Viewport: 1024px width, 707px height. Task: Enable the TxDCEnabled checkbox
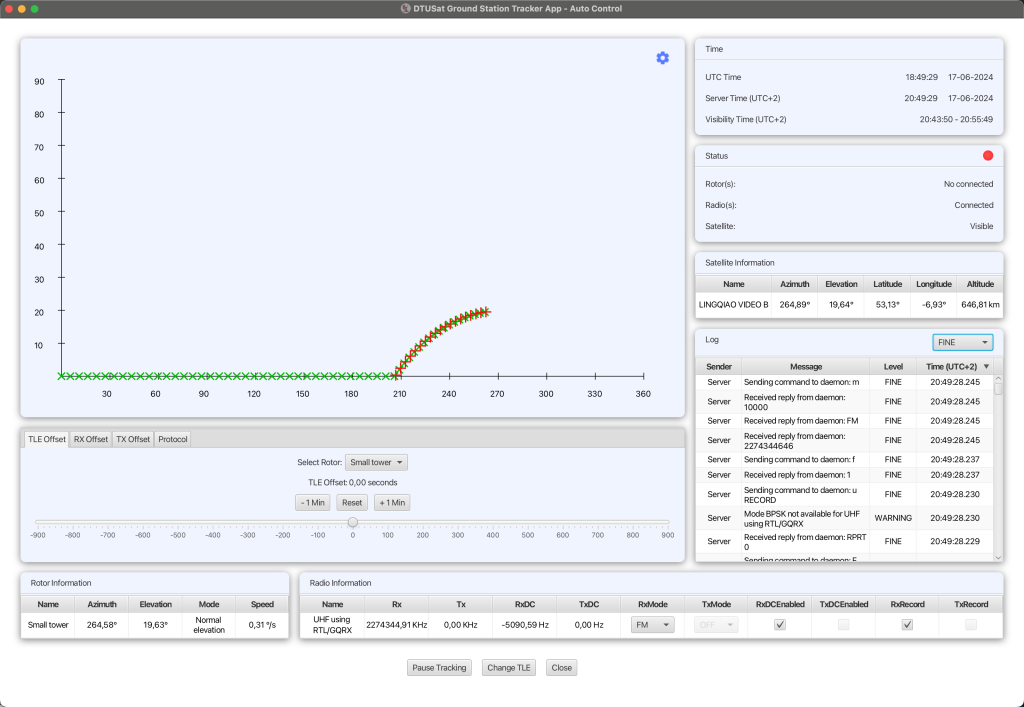843,625
